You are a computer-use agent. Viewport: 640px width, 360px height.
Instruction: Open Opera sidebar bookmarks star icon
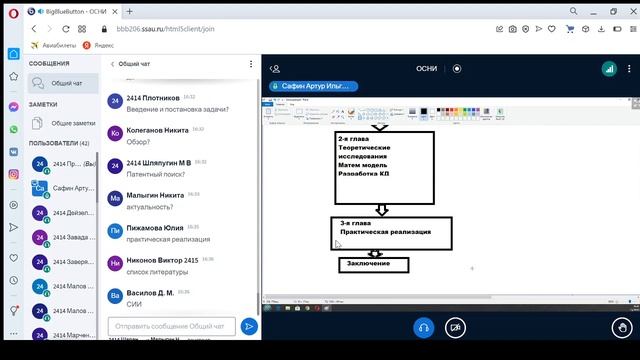(13, 76)
